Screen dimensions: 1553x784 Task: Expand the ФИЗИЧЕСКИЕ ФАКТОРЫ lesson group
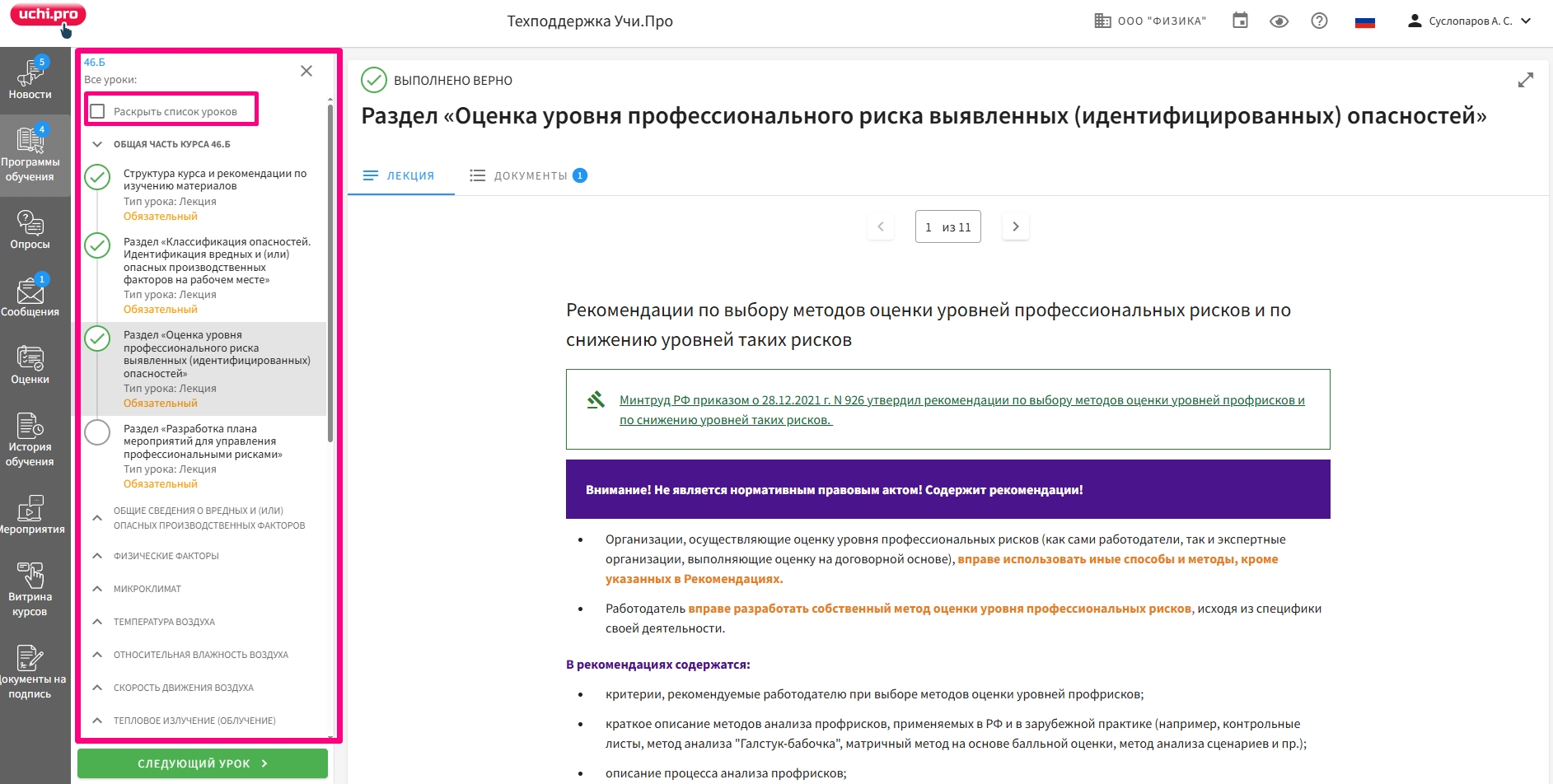tap(97, 556)
